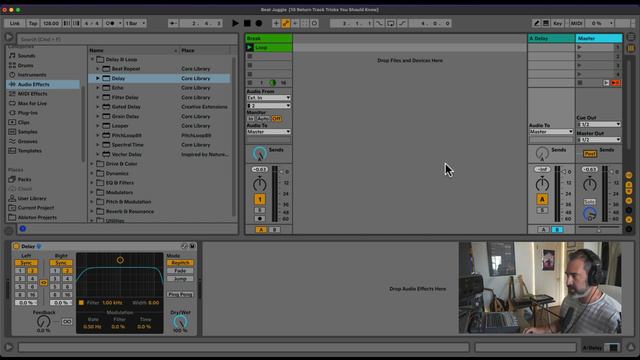
Task: Click the Capture MIDI button
Action: [305, 23]
